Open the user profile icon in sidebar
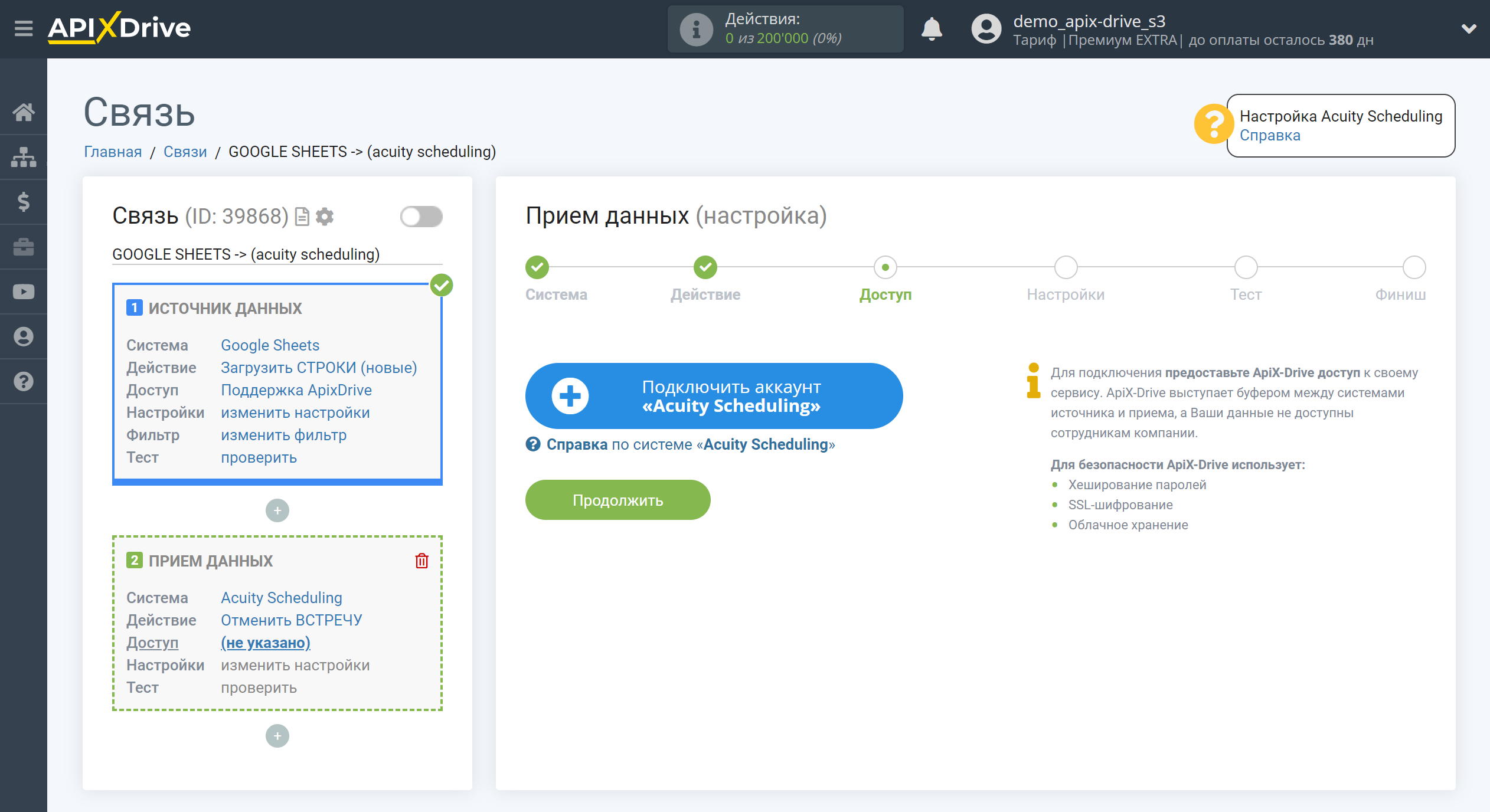Screen dimensions: 1490x812 pos(24,336)
